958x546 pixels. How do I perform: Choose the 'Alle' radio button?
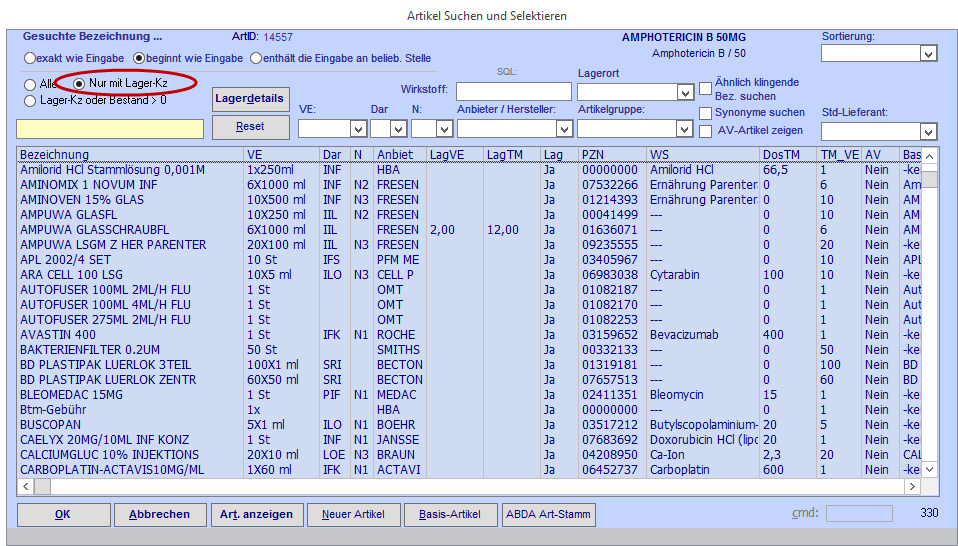tap(30, 84)
